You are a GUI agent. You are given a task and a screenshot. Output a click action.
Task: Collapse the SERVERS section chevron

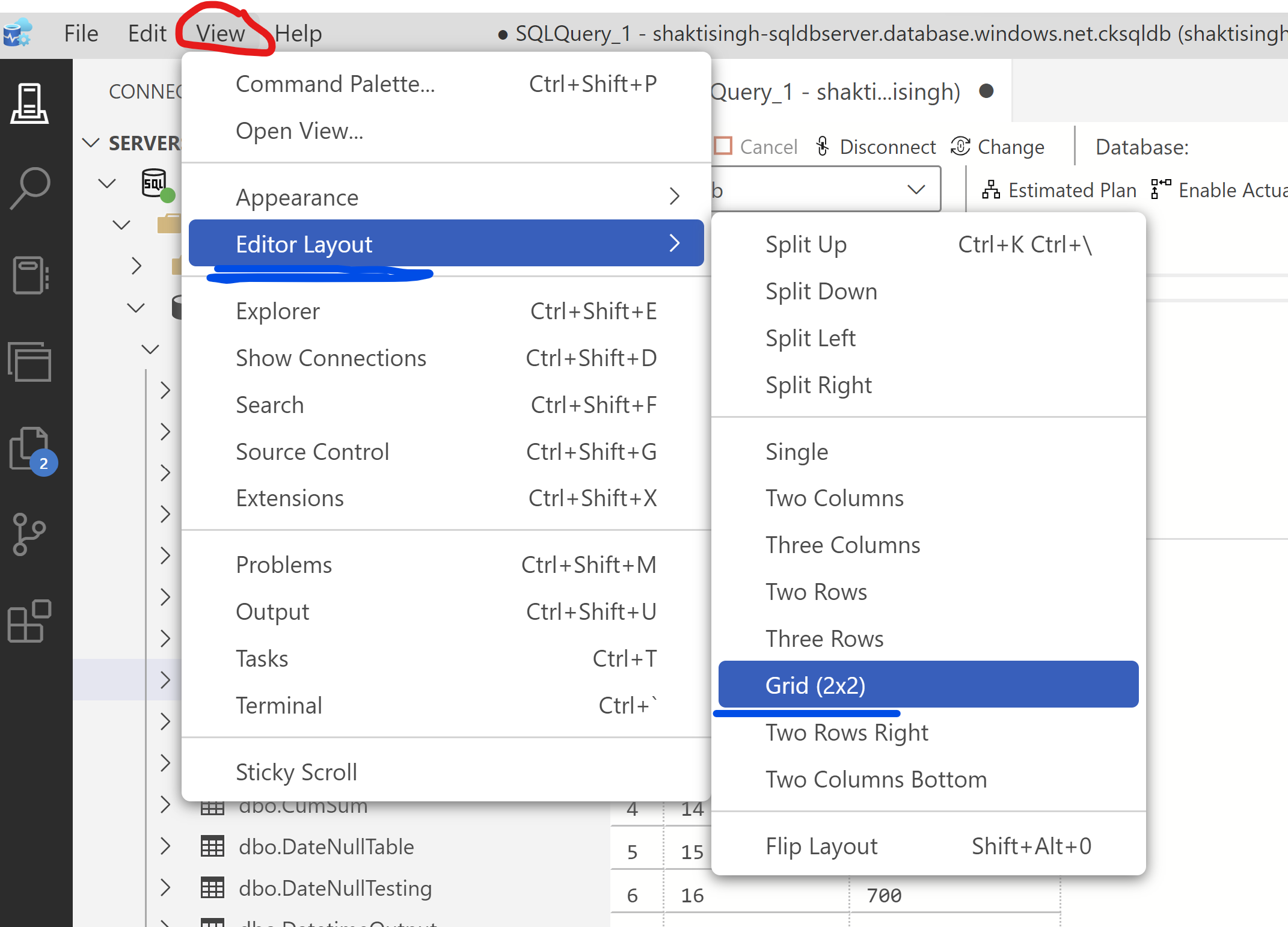click(91, 143)
